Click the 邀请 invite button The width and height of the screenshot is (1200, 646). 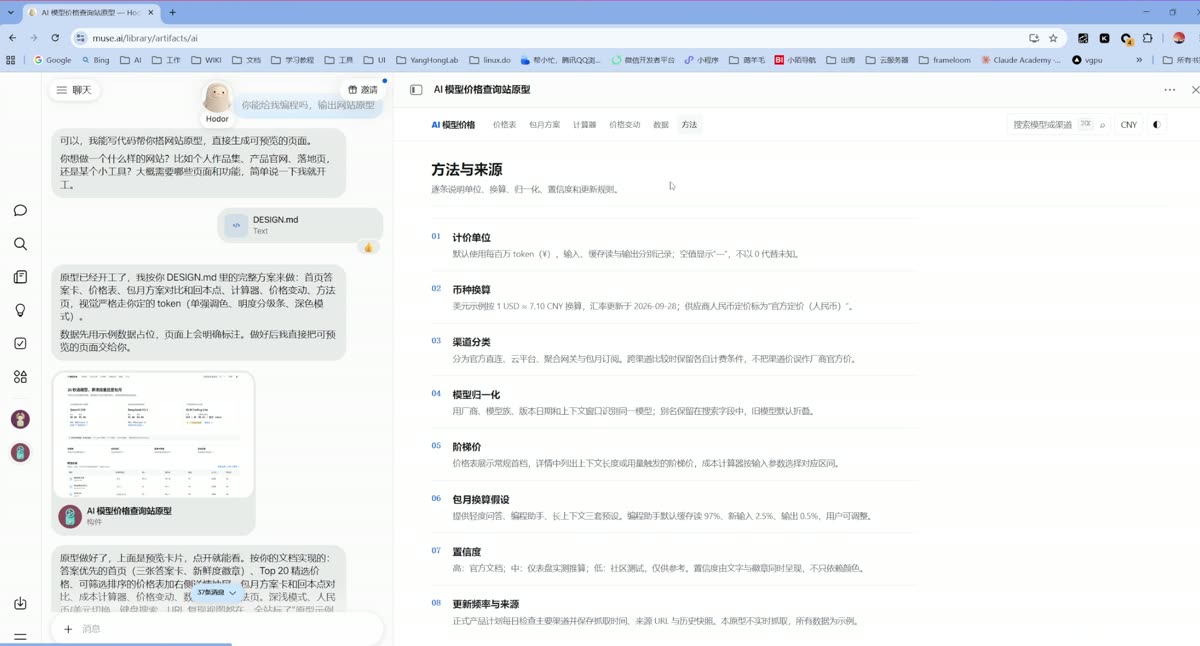(x=363, y=90)
